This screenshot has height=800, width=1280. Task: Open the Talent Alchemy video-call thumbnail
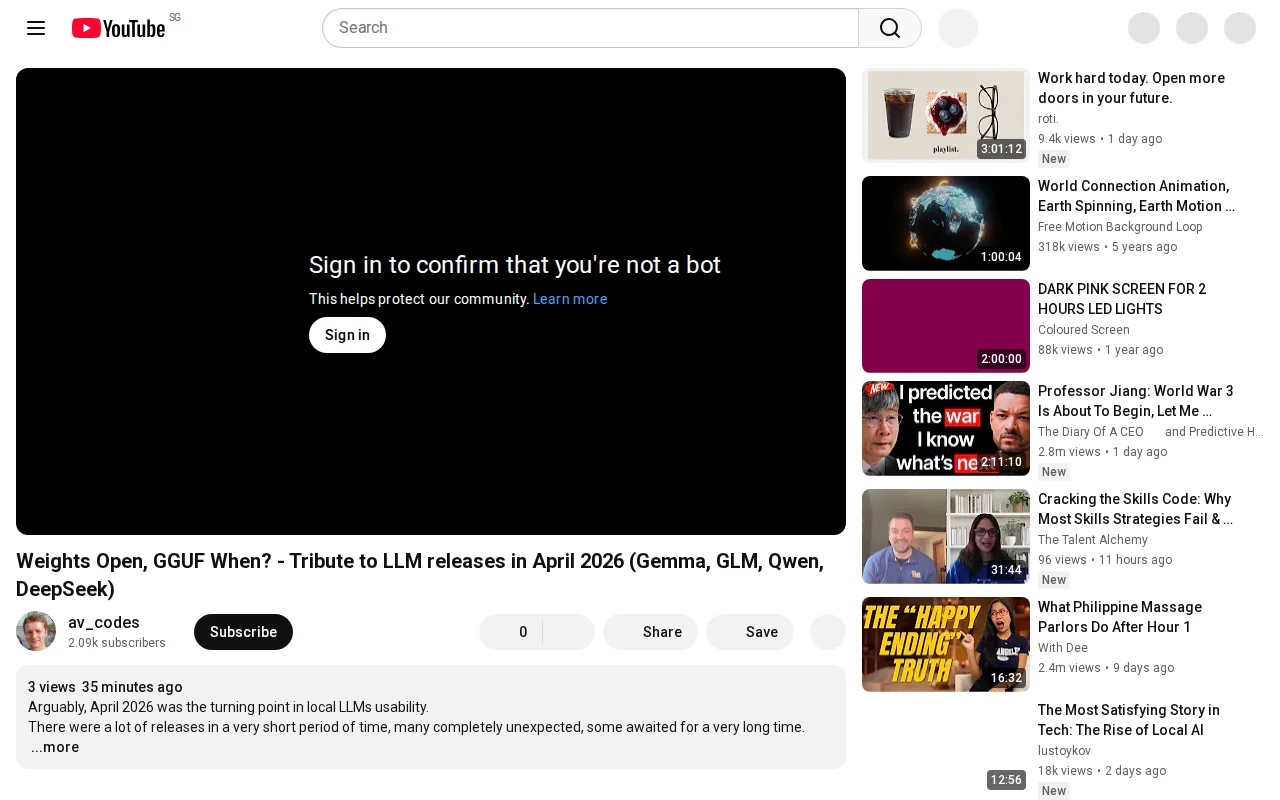(946, 536)
